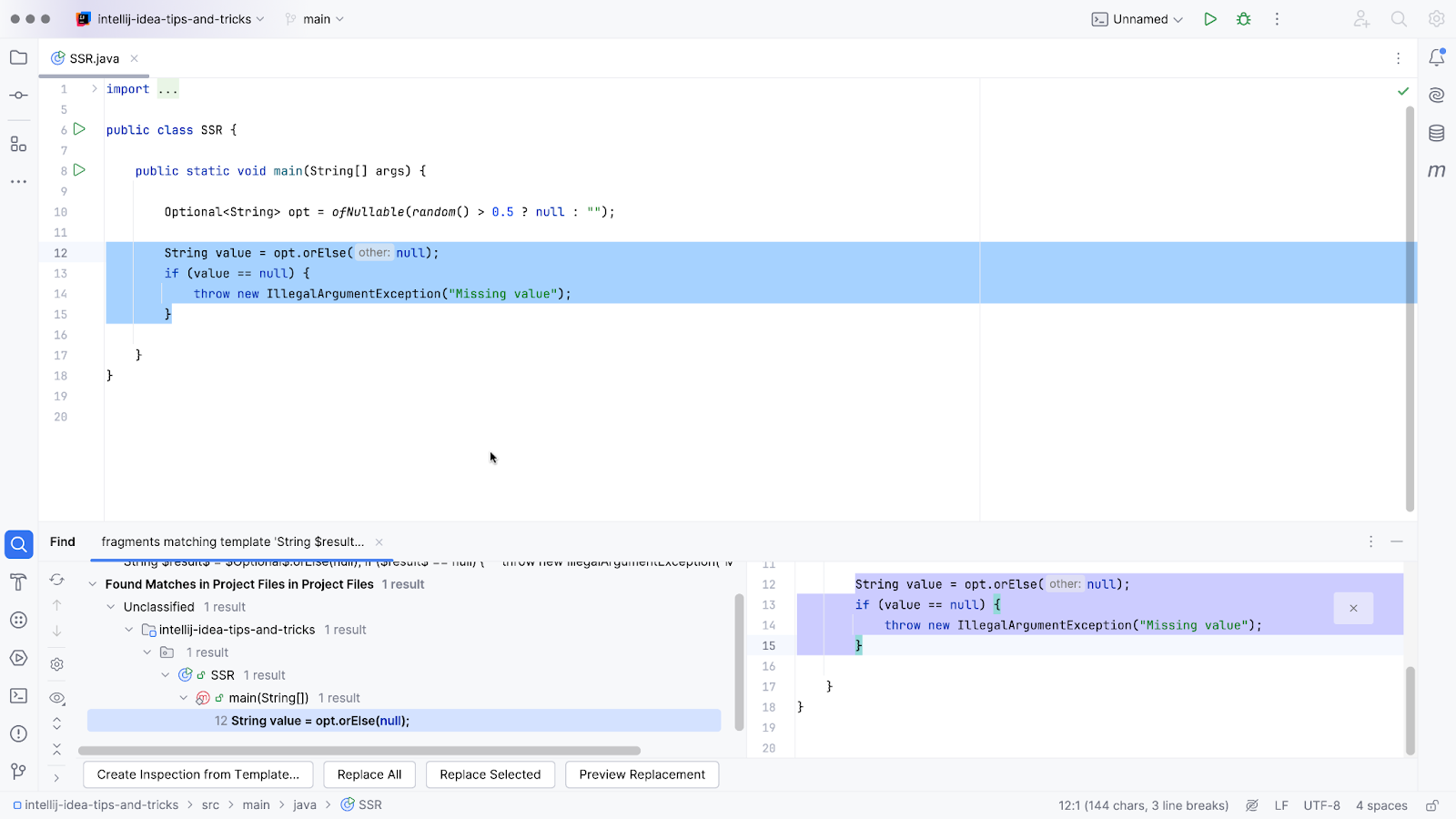Toggle preview eye icon in Find panel
The width and height of the screenshot is (1456, 819).
pyautogui.click(x=56, y=698)
